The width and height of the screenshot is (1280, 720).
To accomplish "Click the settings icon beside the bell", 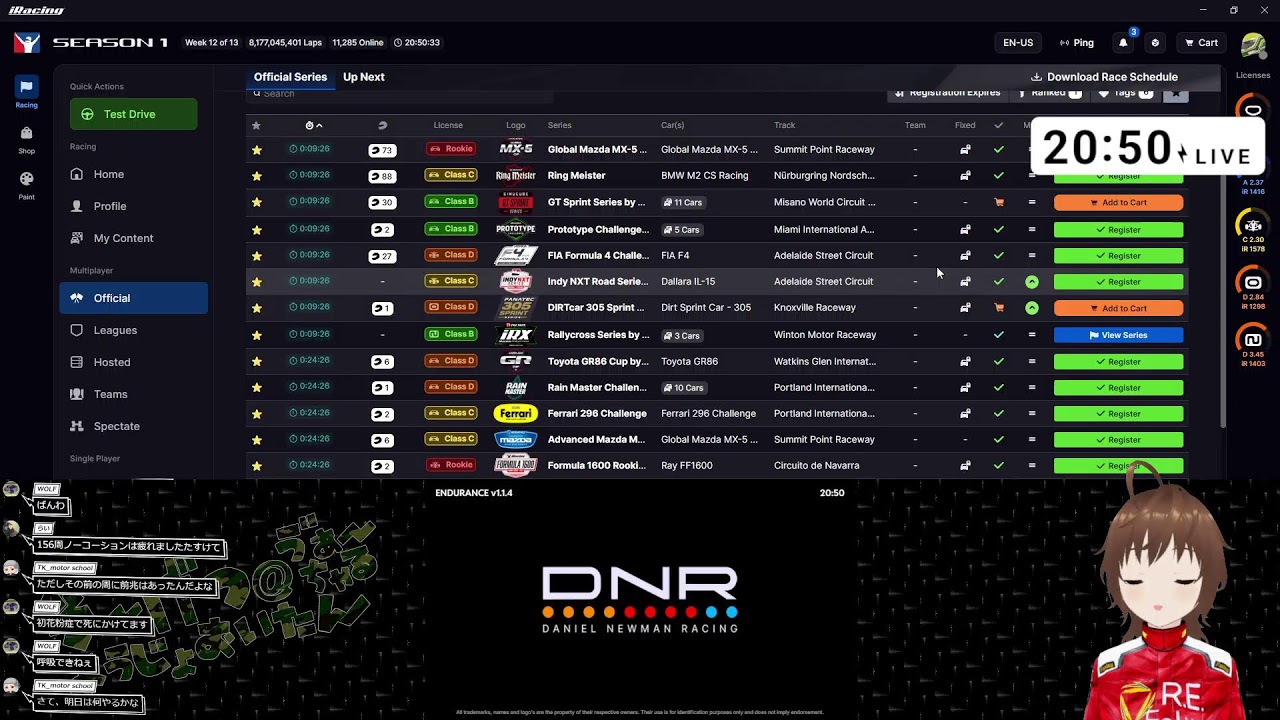I will click(1155, 43).
